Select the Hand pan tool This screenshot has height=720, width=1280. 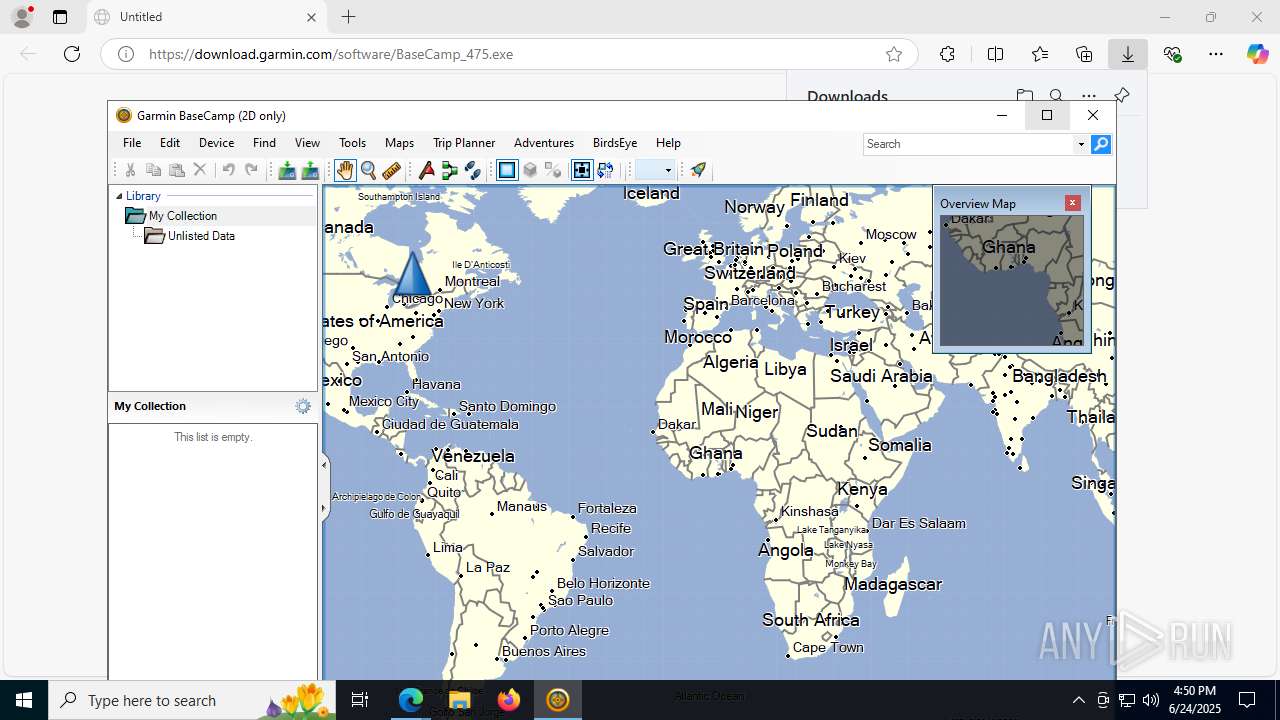pos(345,170)
